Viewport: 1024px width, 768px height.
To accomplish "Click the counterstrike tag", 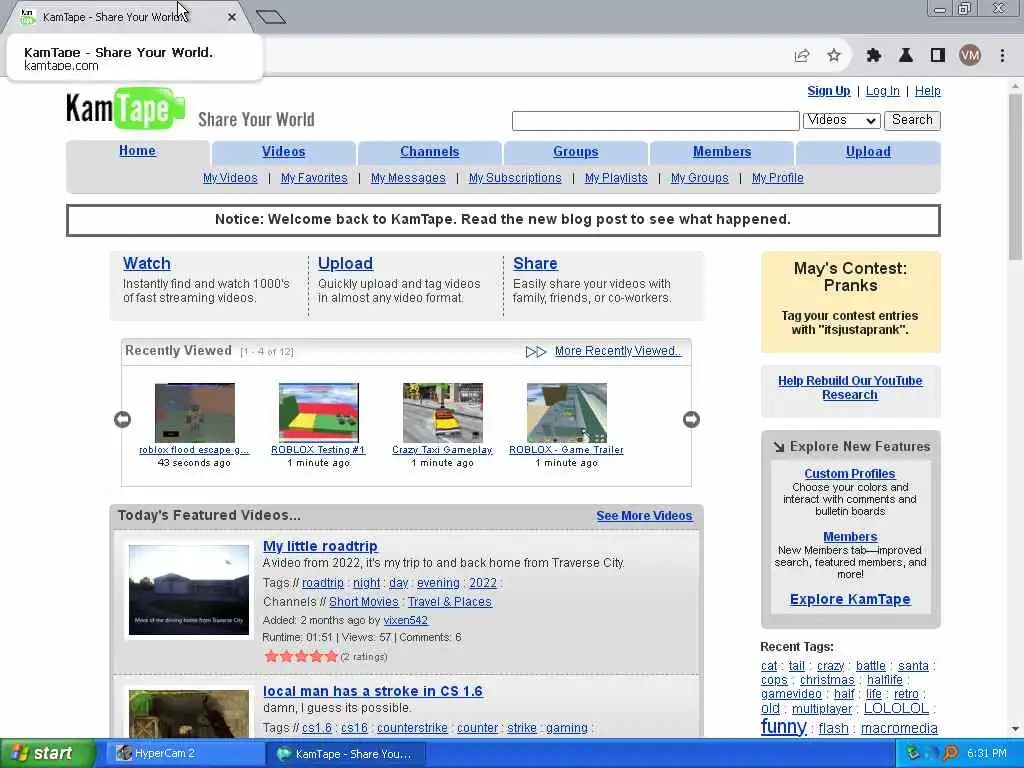I will (x=412, y=728).
